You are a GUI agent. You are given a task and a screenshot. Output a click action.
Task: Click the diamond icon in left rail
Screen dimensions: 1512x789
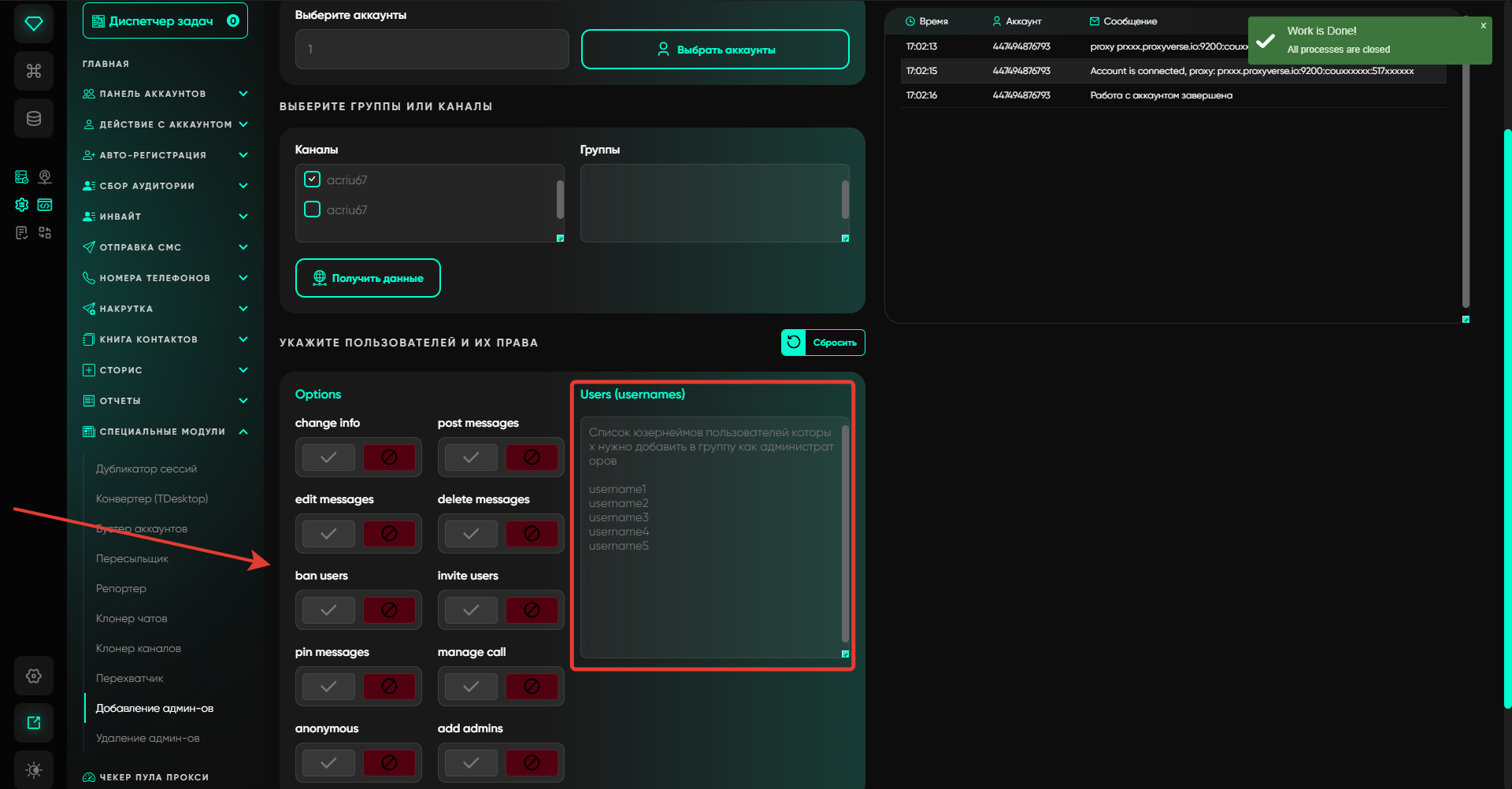click(33, 24)
